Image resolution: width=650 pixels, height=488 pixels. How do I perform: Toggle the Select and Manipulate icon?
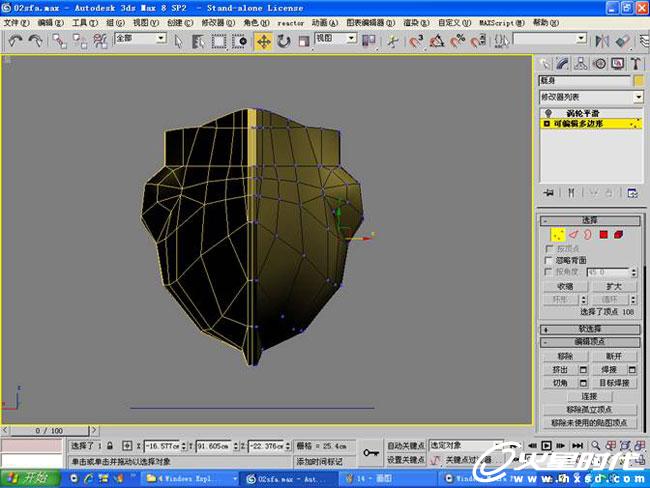(x=393, y=41)
